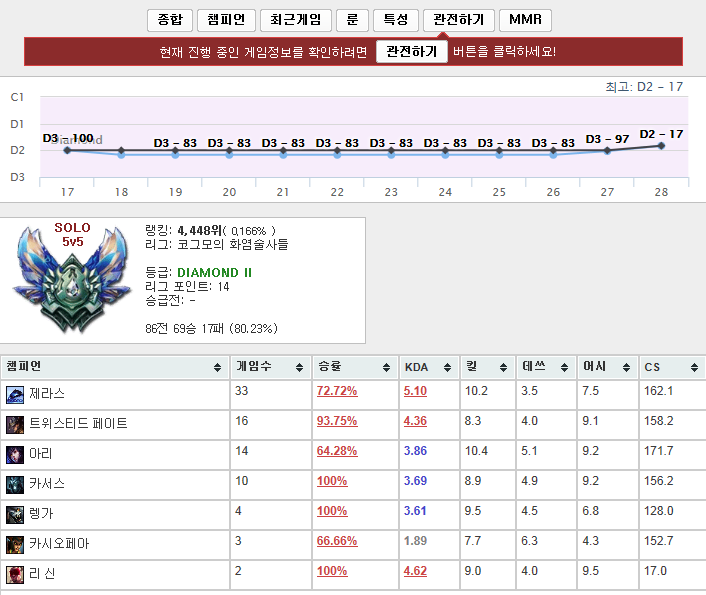The height and width of the screenshot is (595, 706).
Task: Open the MMR tab
Action: click(x=525, y=20)
